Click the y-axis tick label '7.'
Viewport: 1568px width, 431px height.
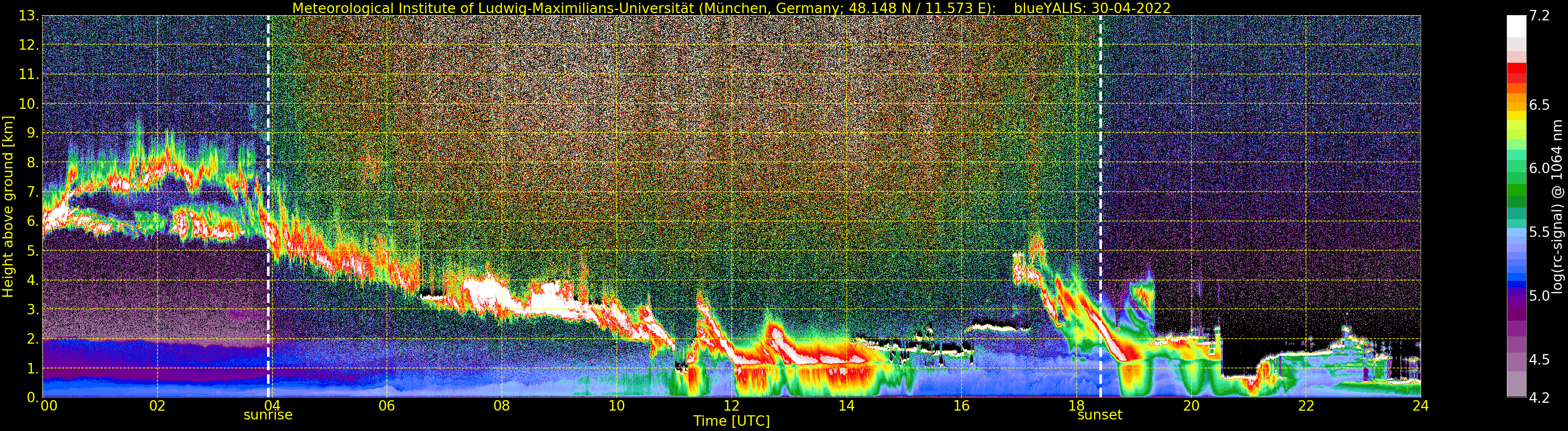(x=33, y=192)
